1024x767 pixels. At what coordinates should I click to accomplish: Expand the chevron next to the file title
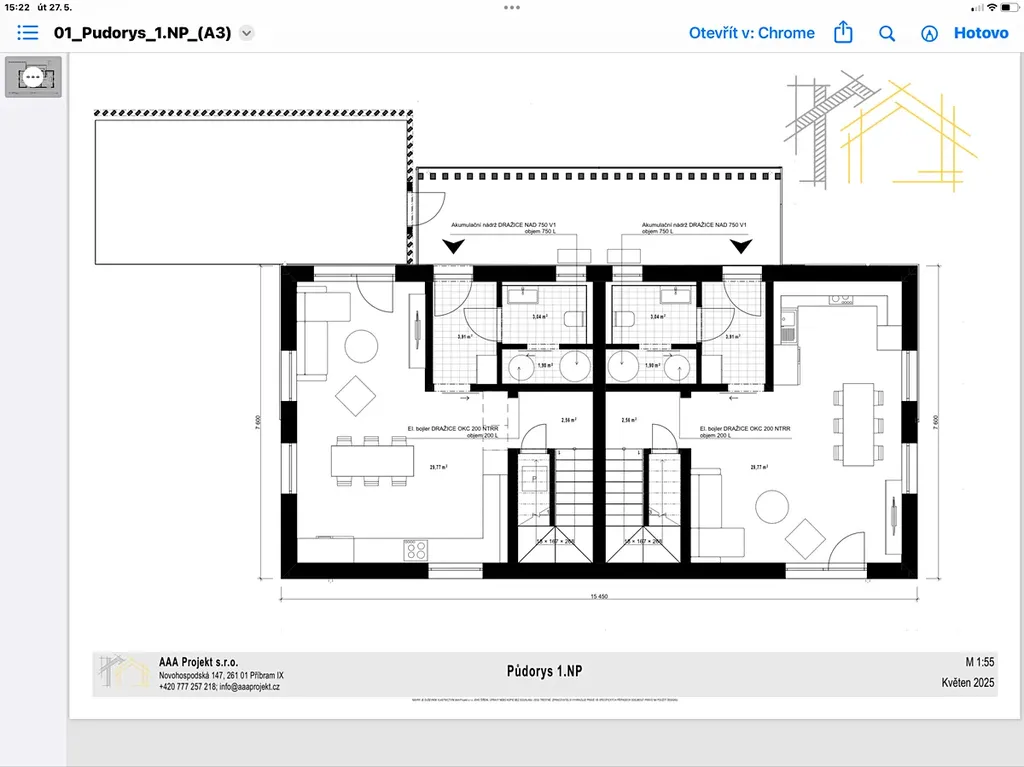[x=247, y=33]
